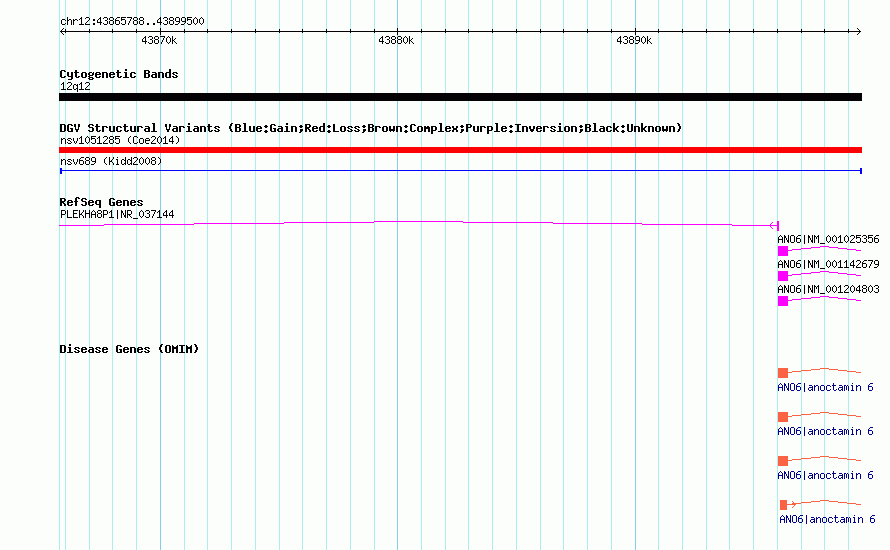Click the PLEKHA8P1|NR_037144 gene label

[117, 215]
